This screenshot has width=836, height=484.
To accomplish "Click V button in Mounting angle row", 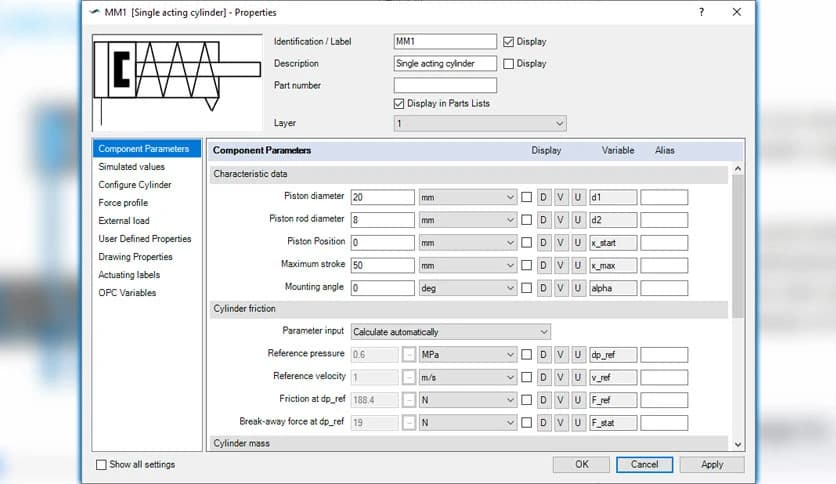I will pos(560,288).
